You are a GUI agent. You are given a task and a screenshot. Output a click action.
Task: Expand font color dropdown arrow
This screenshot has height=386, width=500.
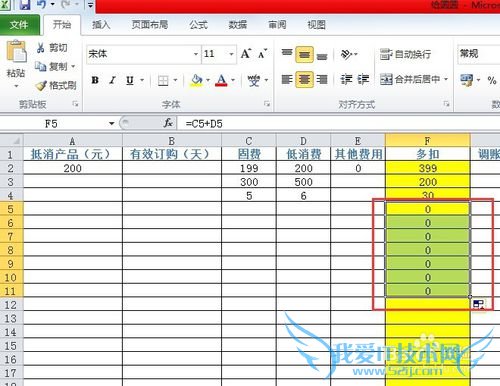[233, 80]
